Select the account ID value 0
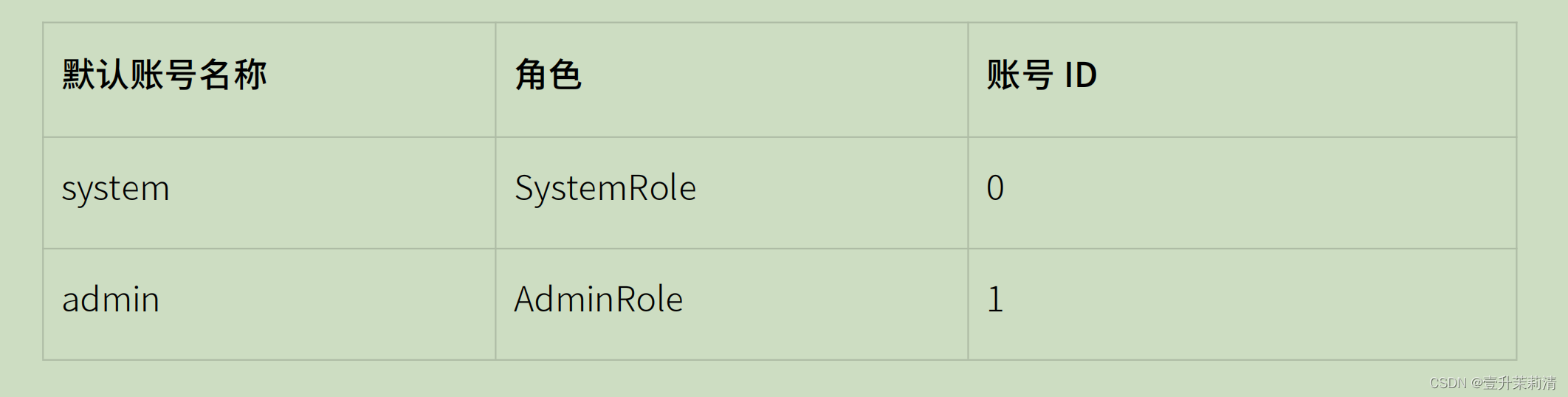The width and height of the screenshot is (1568, 397). pyautogui.click(x=995, y=188)
